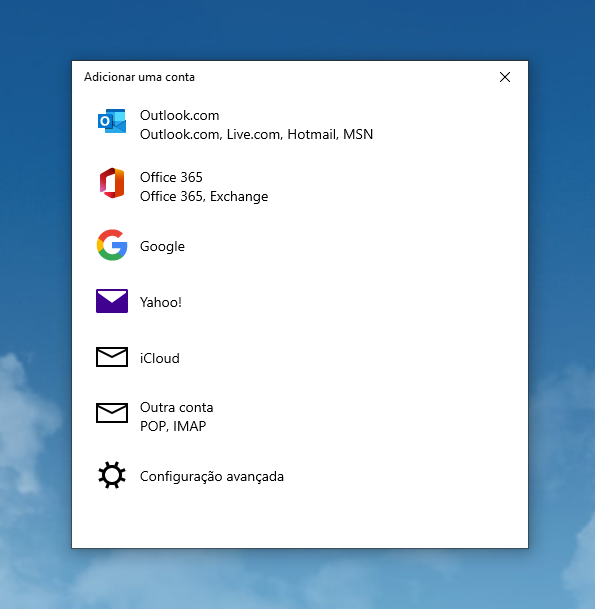Click the red Office 365 logo icon

pos(112,183)
